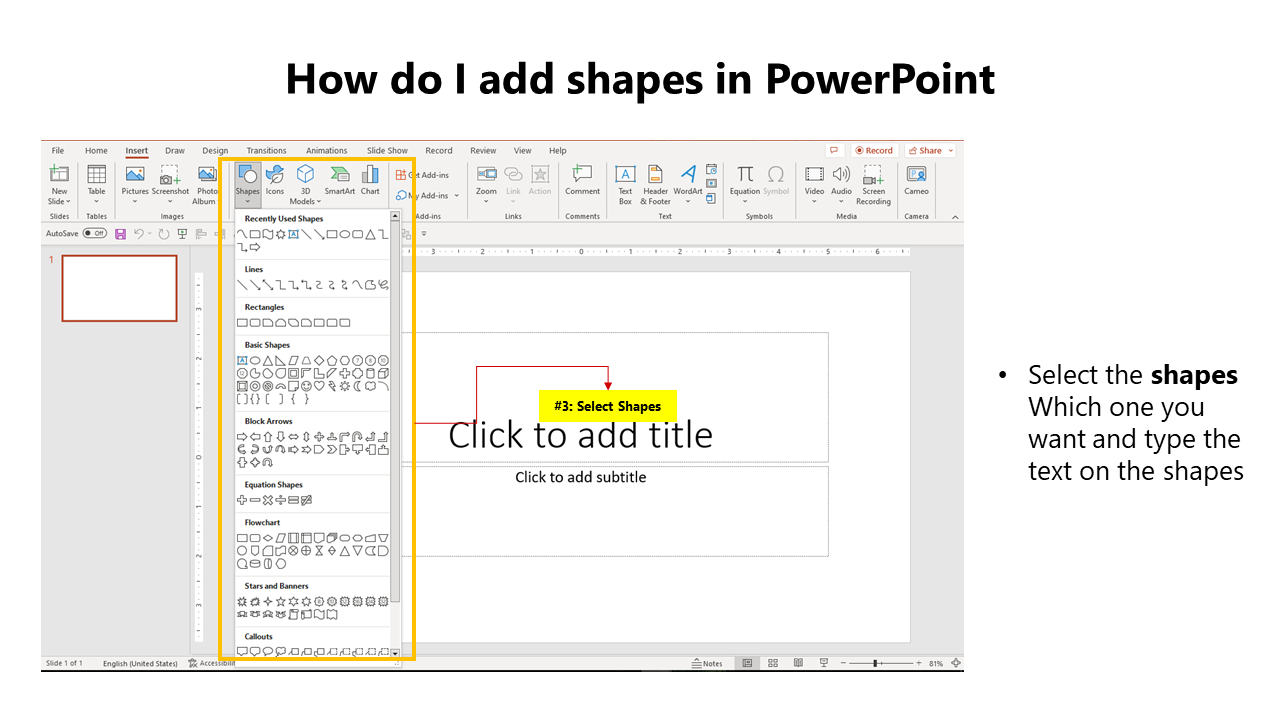
Task: Insert a Comment from the ribbon
Action: point(582,181)
